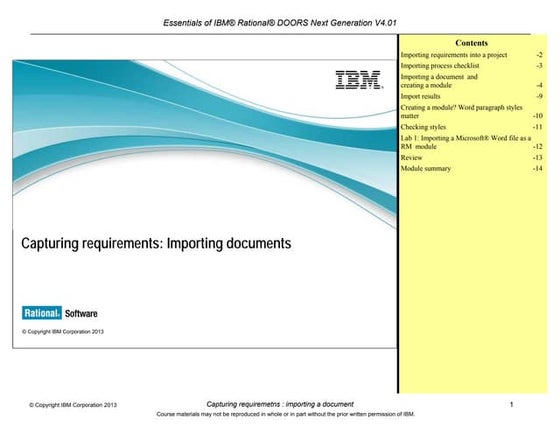Click slide copyright text under Rational logo
Screen dimensions: 560x433
point(63,332)
